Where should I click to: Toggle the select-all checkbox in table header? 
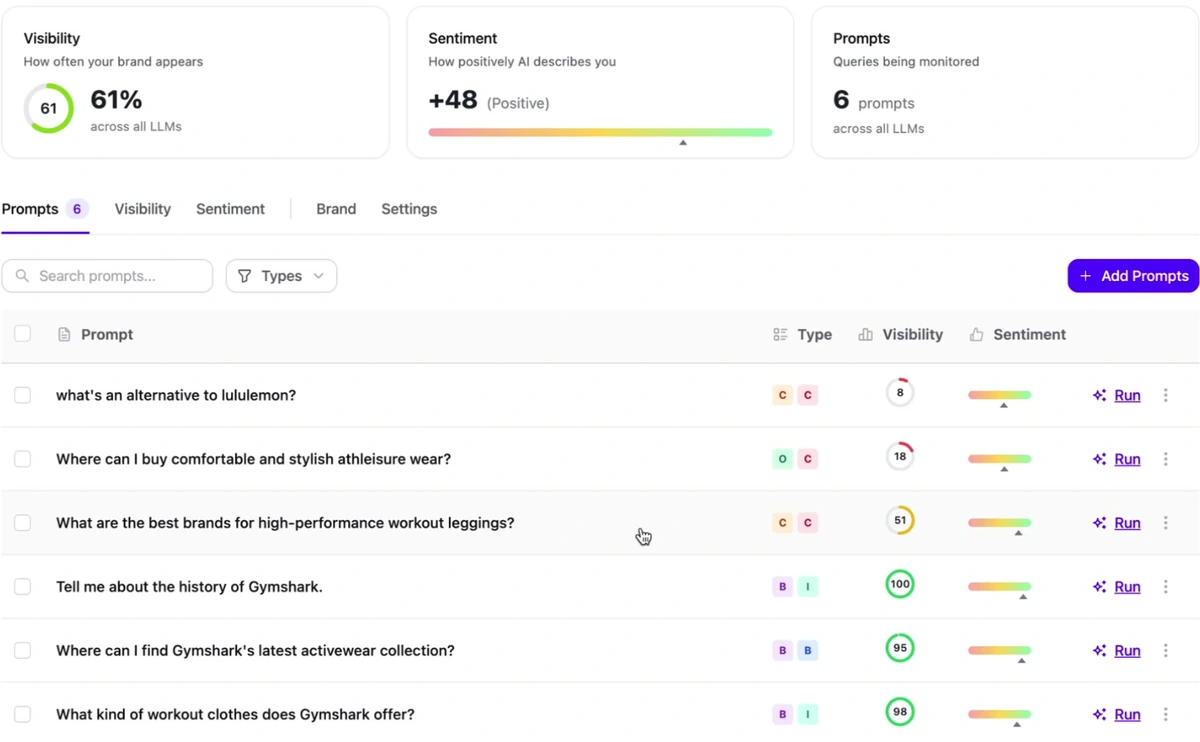[22, 334]
